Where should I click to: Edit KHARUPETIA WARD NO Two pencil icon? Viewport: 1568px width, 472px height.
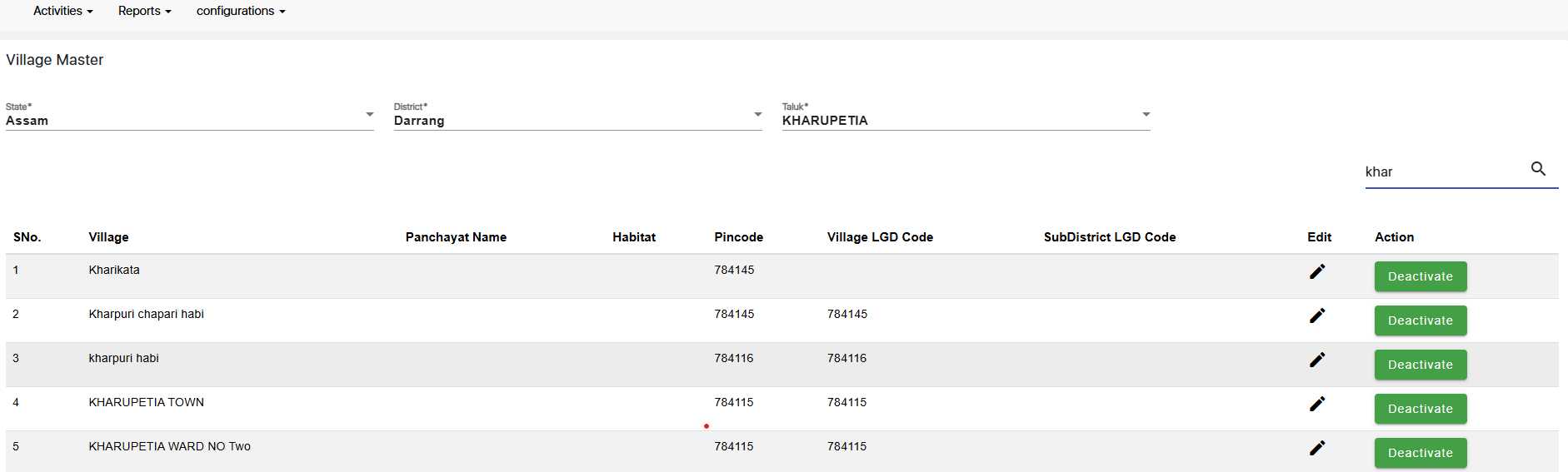[1317, 448]
